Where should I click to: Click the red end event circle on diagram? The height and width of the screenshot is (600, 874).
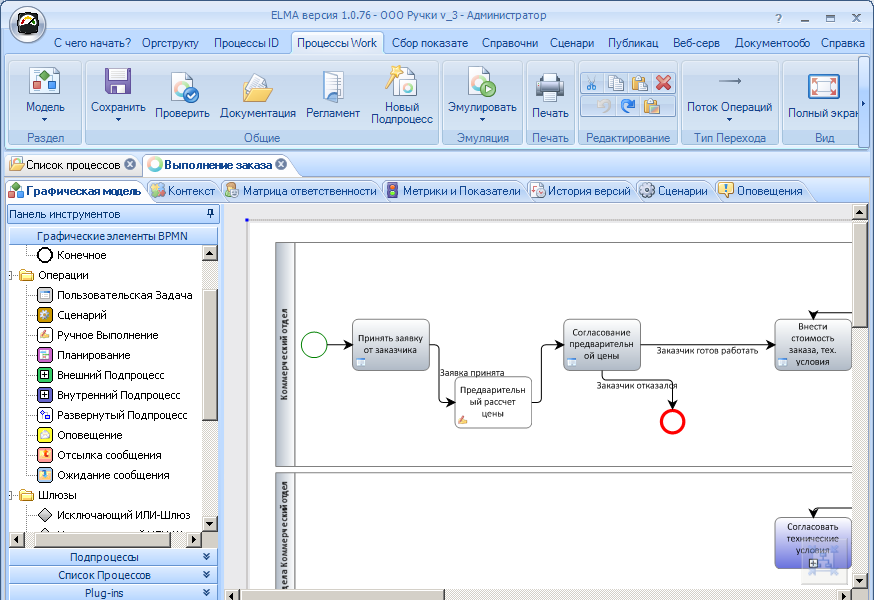(x=673, y=422)
